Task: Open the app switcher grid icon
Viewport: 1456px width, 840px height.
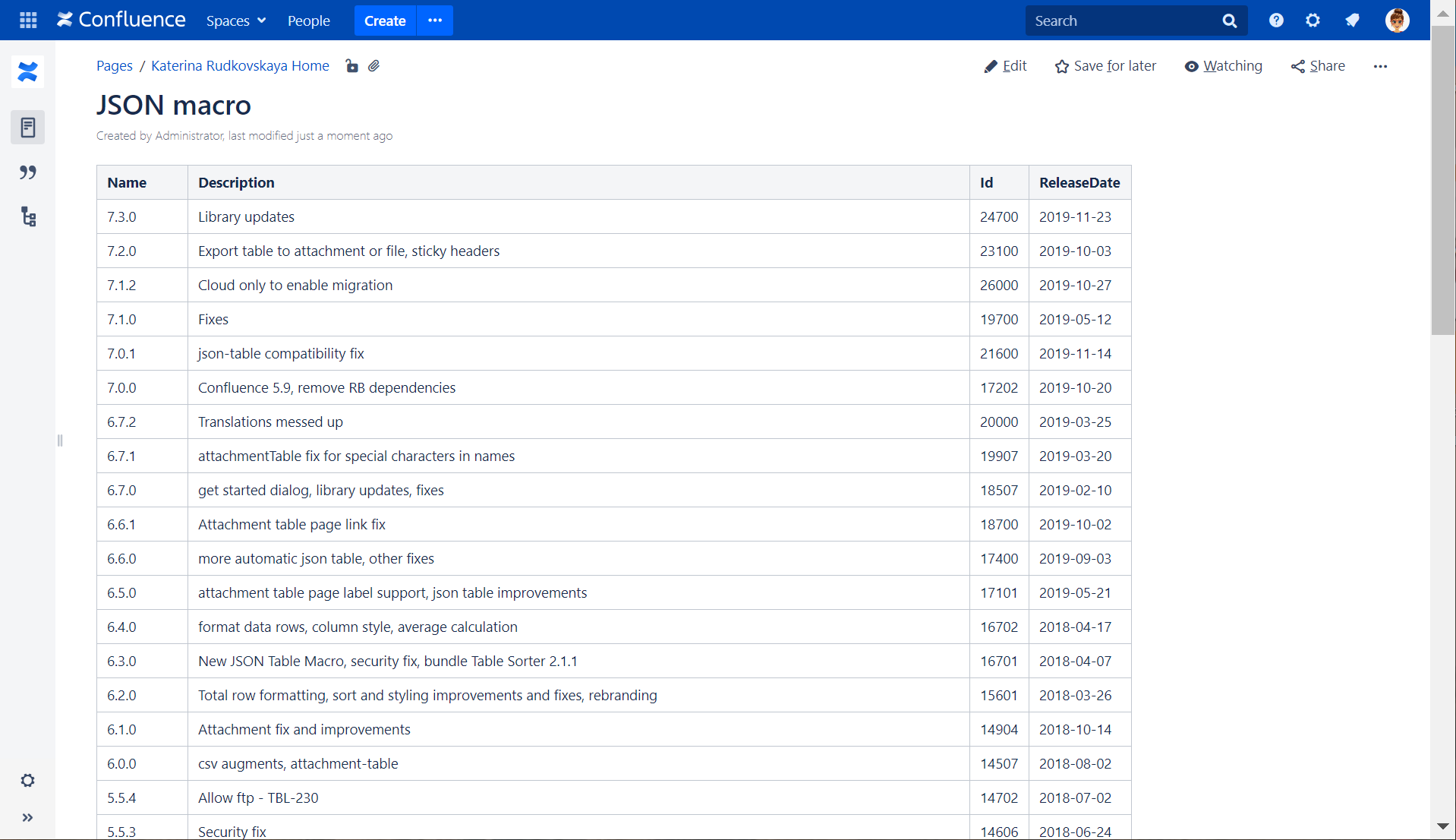Action: click(x=28, y=21)
